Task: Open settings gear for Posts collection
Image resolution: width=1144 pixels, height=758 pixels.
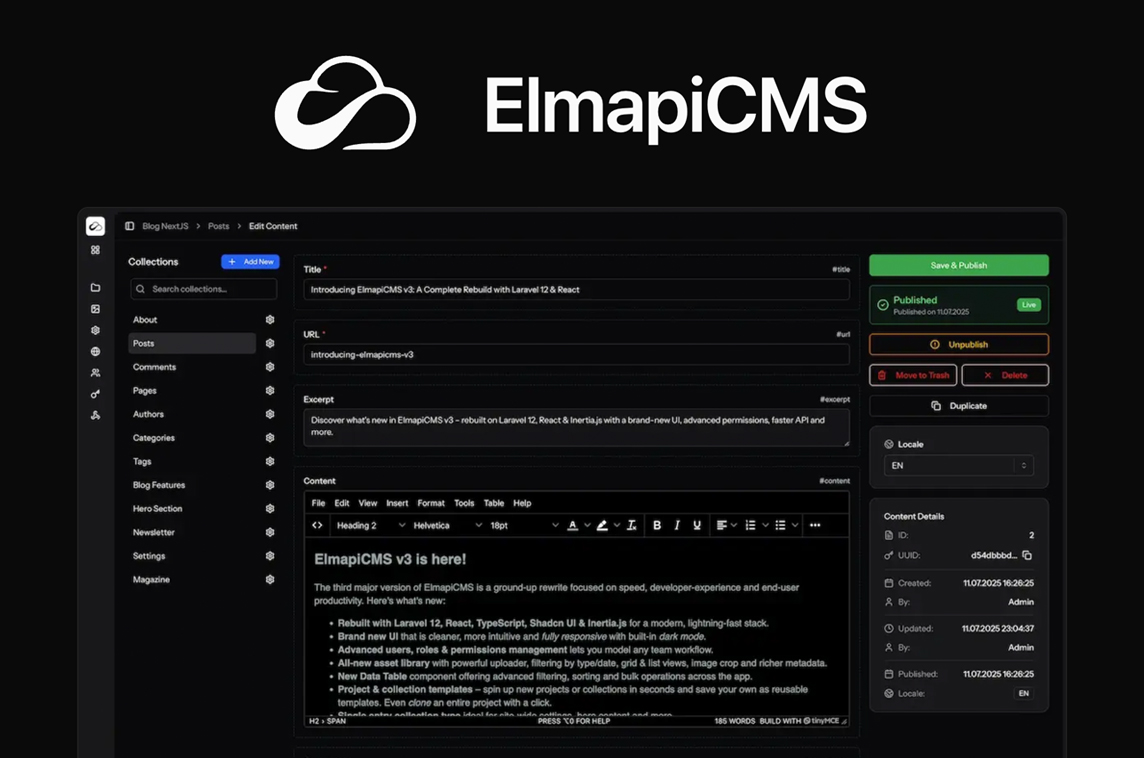Action: (270, 343)
